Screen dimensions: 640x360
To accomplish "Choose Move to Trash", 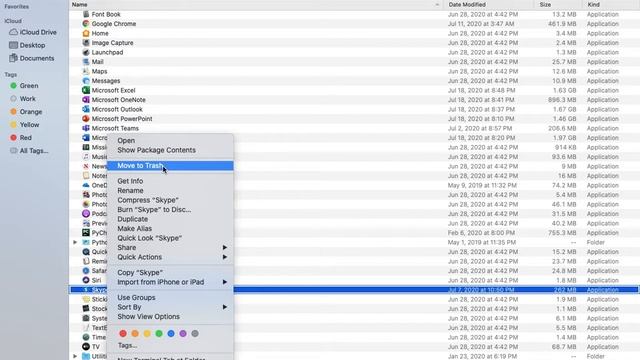I will click(170, 165).
